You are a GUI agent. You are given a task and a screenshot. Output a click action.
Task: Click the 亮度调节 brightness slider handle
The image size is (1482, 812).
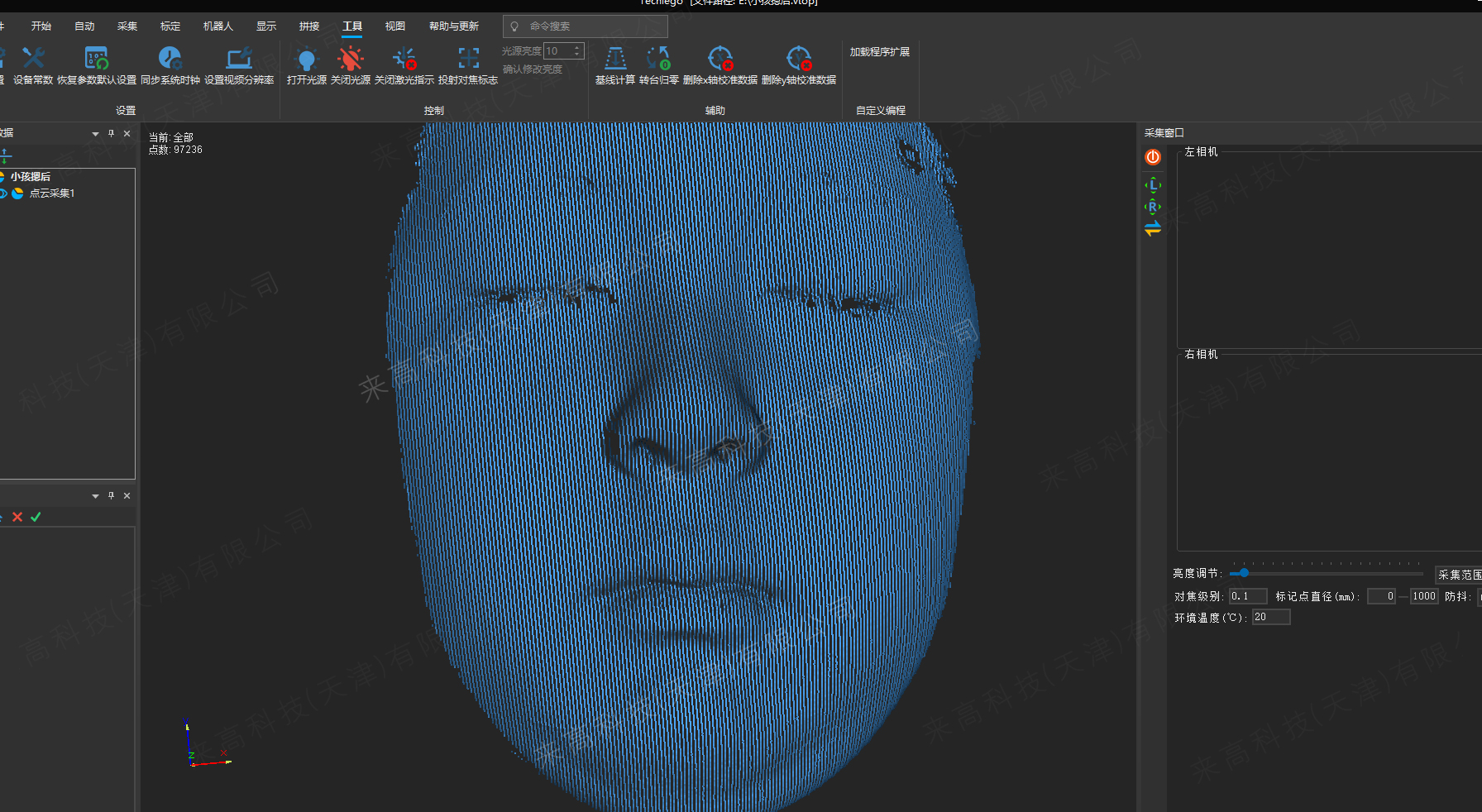pos(1244,573)
